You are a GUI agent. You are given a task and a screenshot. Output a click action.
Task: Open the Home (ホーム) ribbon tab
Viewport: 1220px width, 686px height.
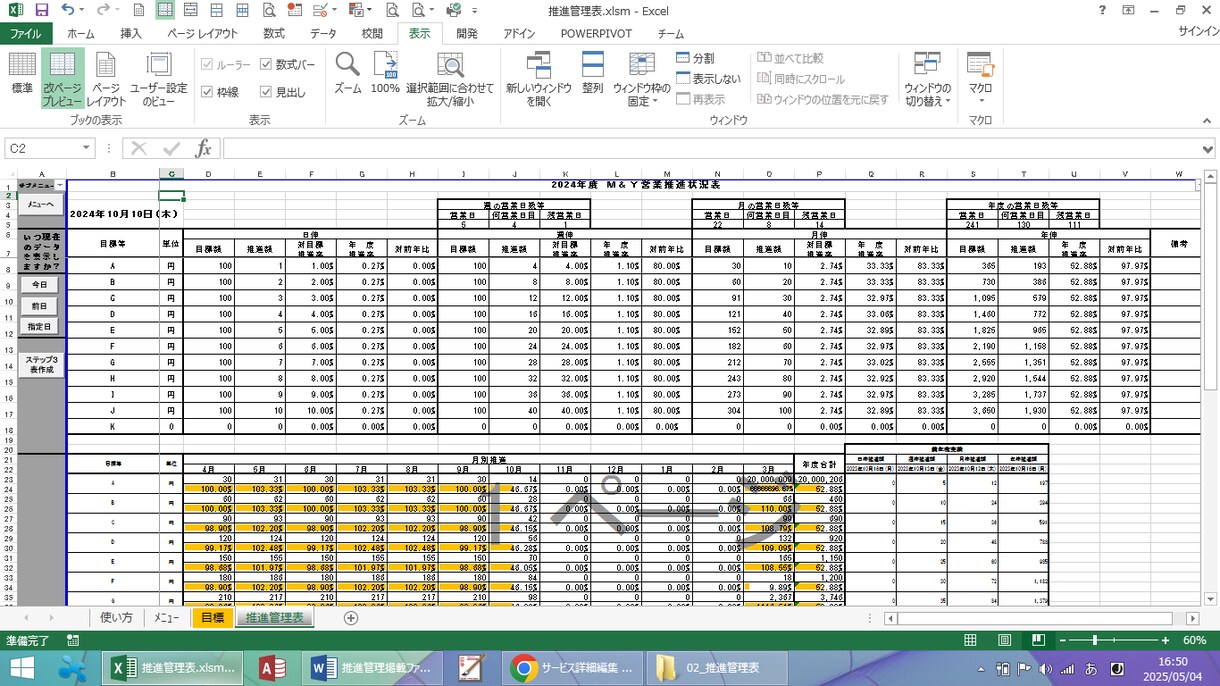click(81, 33)
